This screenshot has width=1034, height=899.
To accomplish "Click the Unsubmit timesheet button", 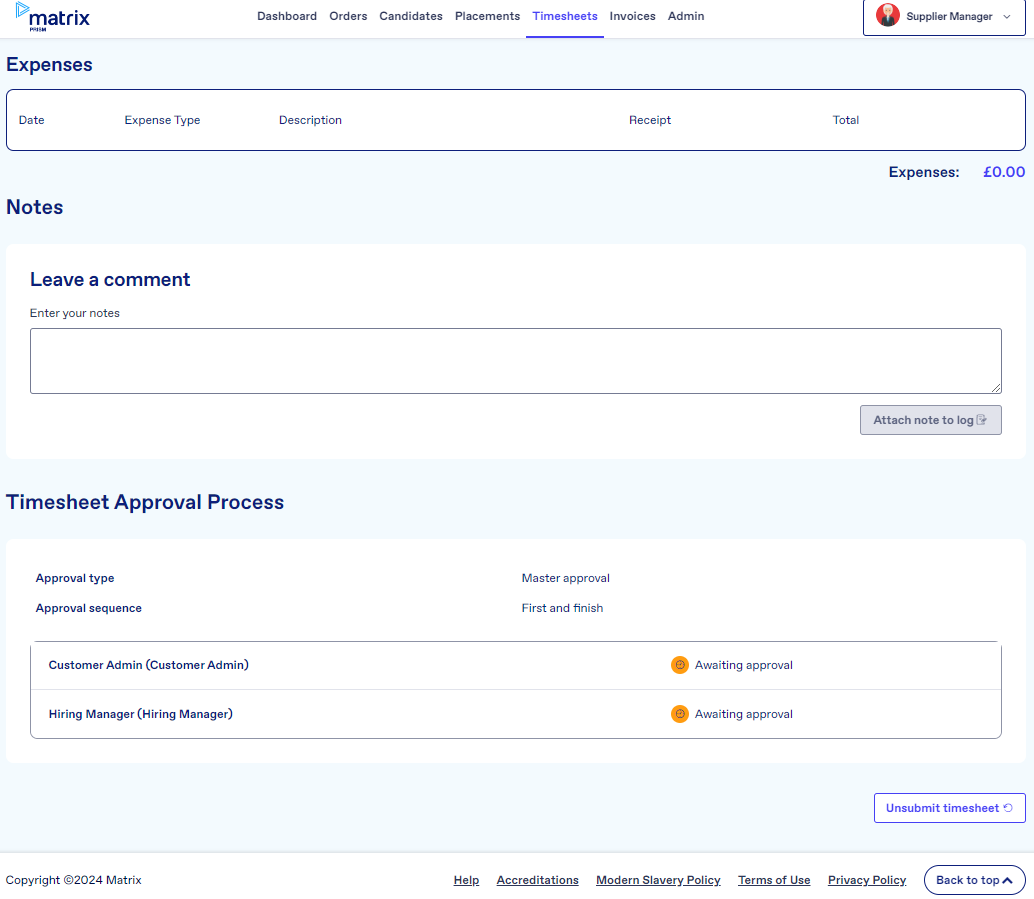I will tap(950, 808).
